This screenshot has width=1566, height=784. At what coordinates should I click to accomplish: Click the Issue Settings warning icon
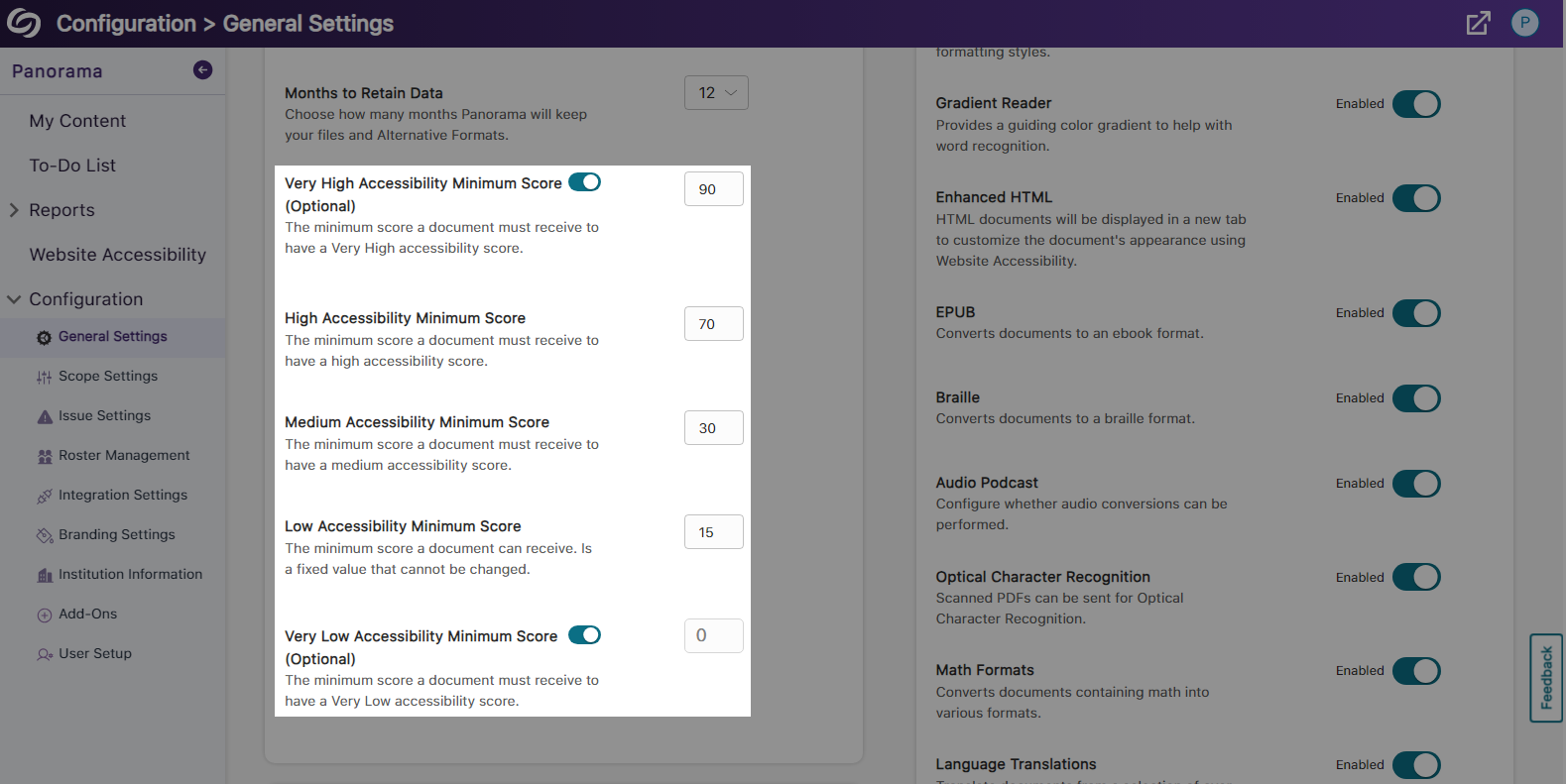point(44,417)
